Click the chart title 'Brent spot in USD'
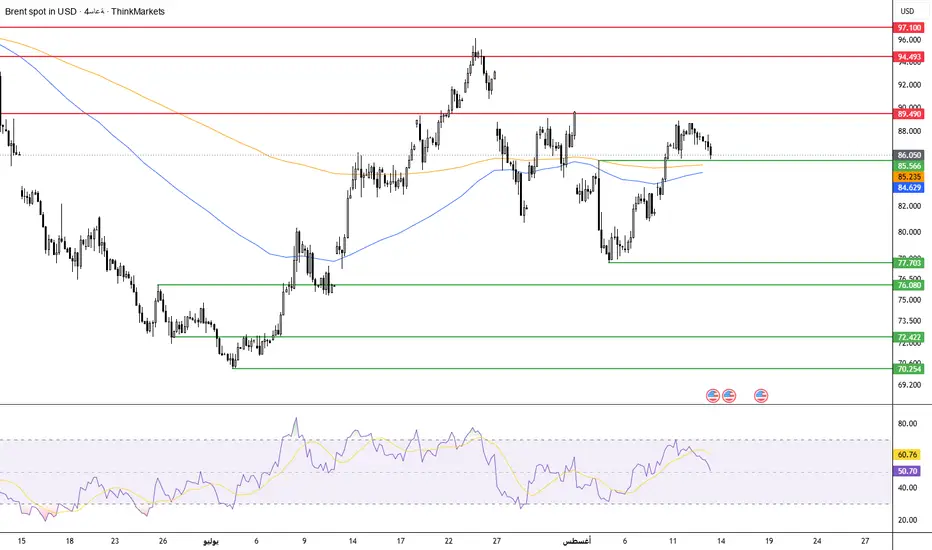This screenshot has height=550, width=932. (x=40, y=11)
